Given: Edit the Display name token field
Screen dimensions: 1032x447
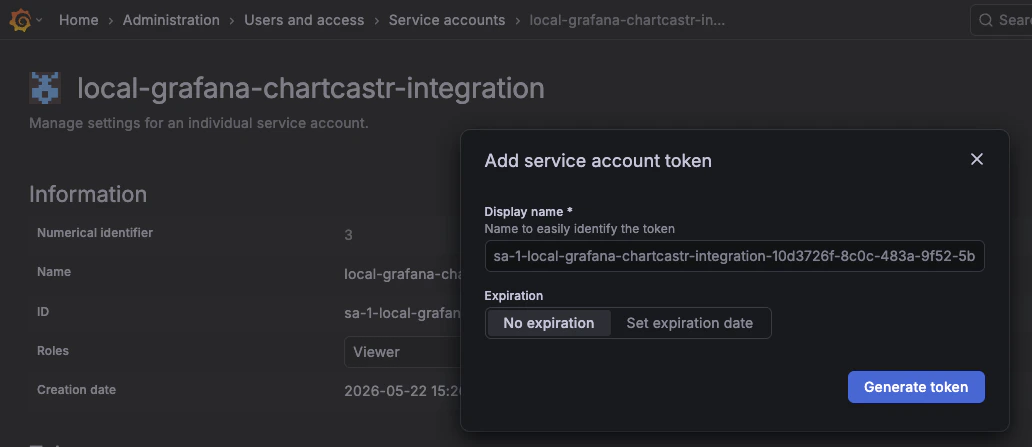Looking at the screenshot, I should [x=735, y=256].
